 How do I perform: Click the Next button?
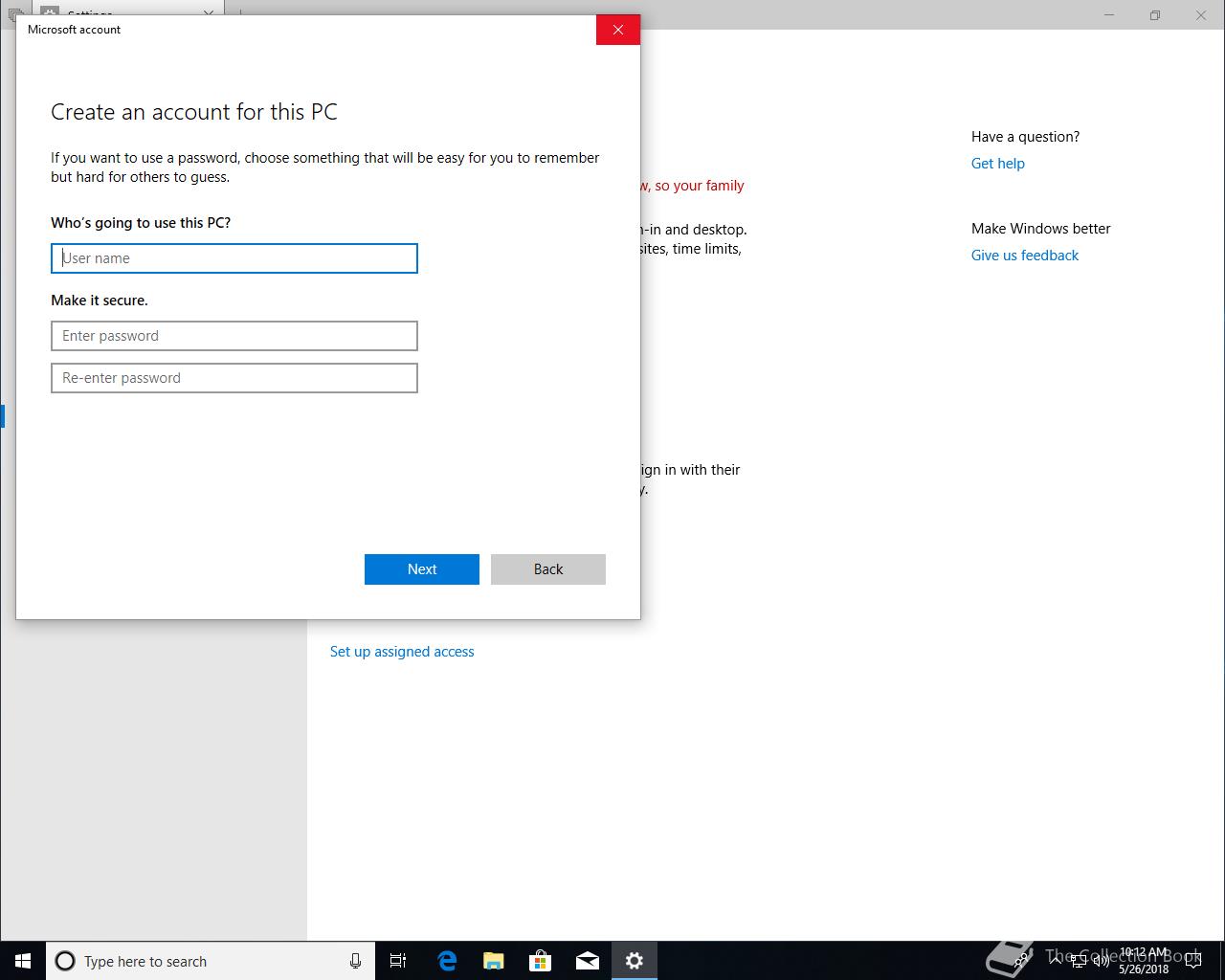pos(422,569)
